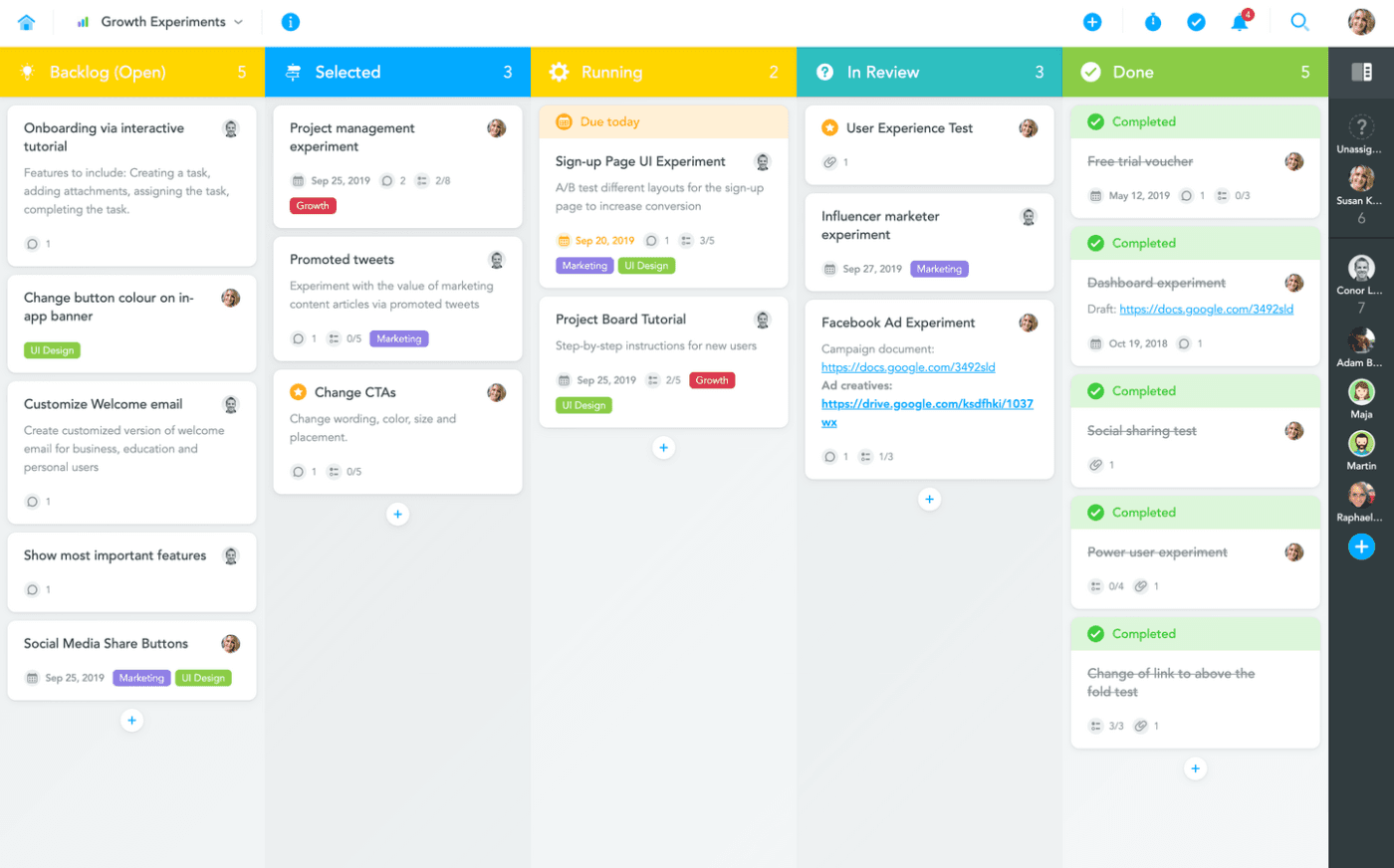
Task: Click the star icon on Change CTAs
Action: [298, 392]
